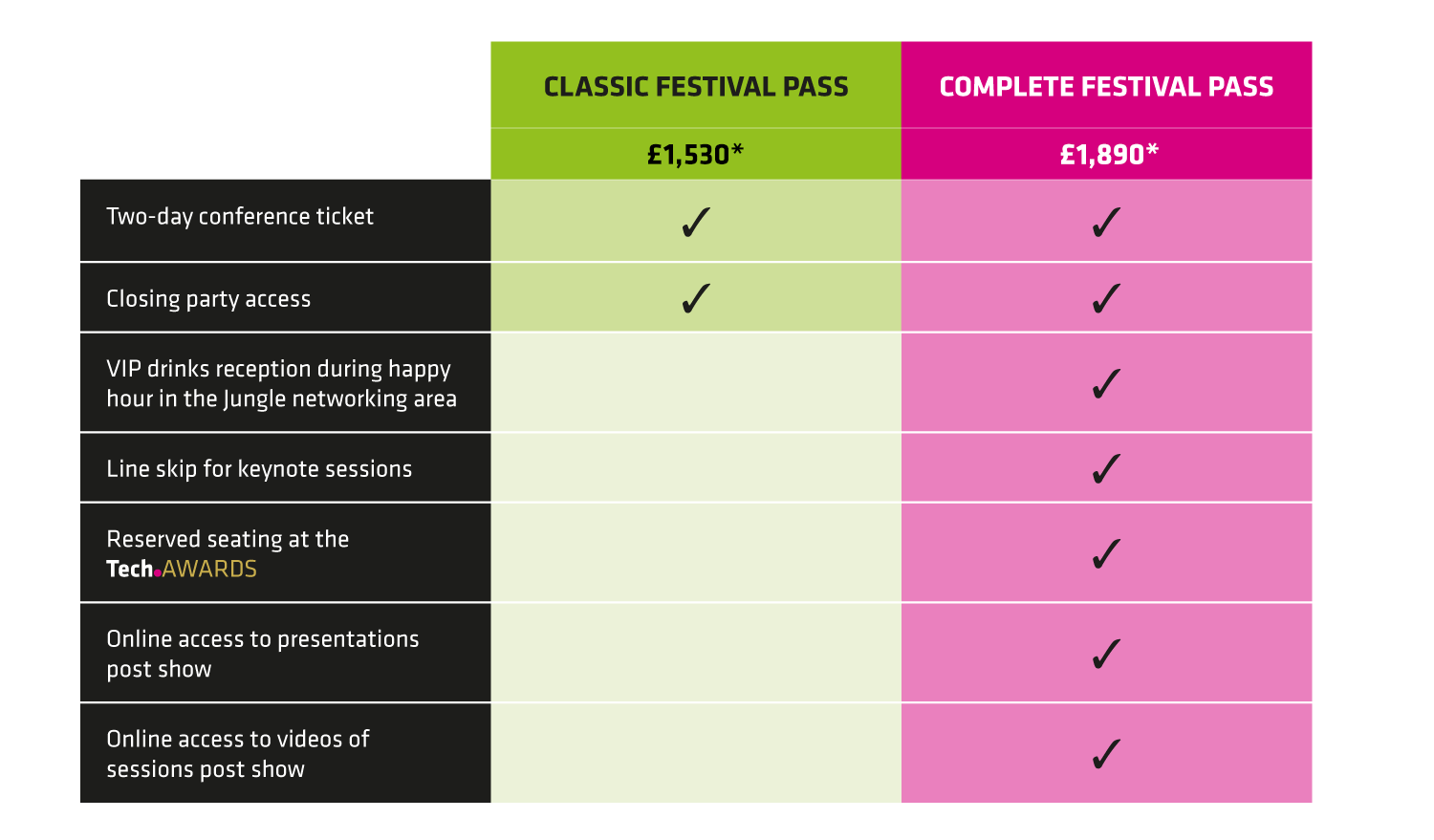Select the Closing party access label
This screenshot has height=840, width=1434.
click(x=208, y=299)
